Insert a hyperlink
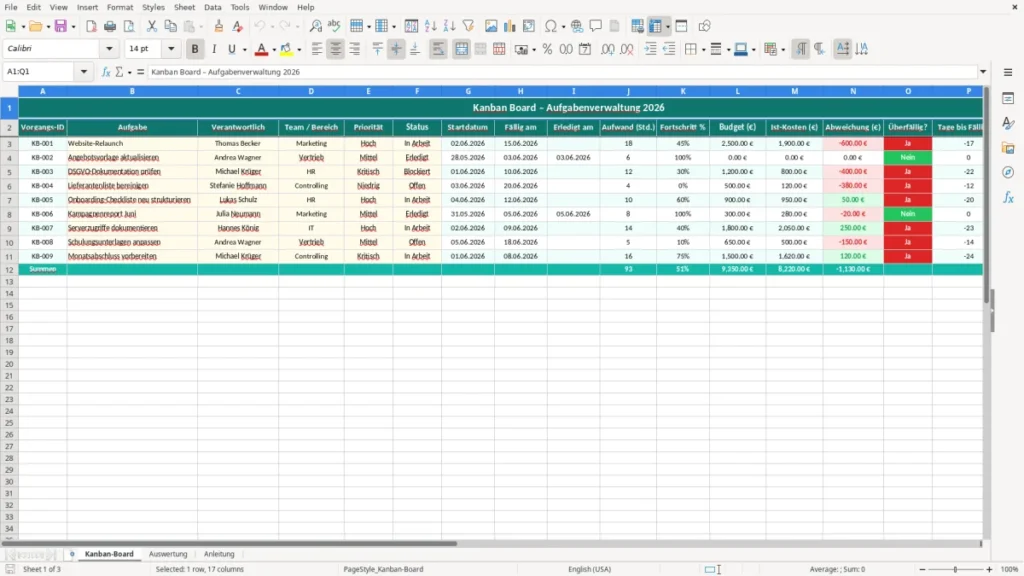Screen dimensions: 1024x576 [577, 26]
